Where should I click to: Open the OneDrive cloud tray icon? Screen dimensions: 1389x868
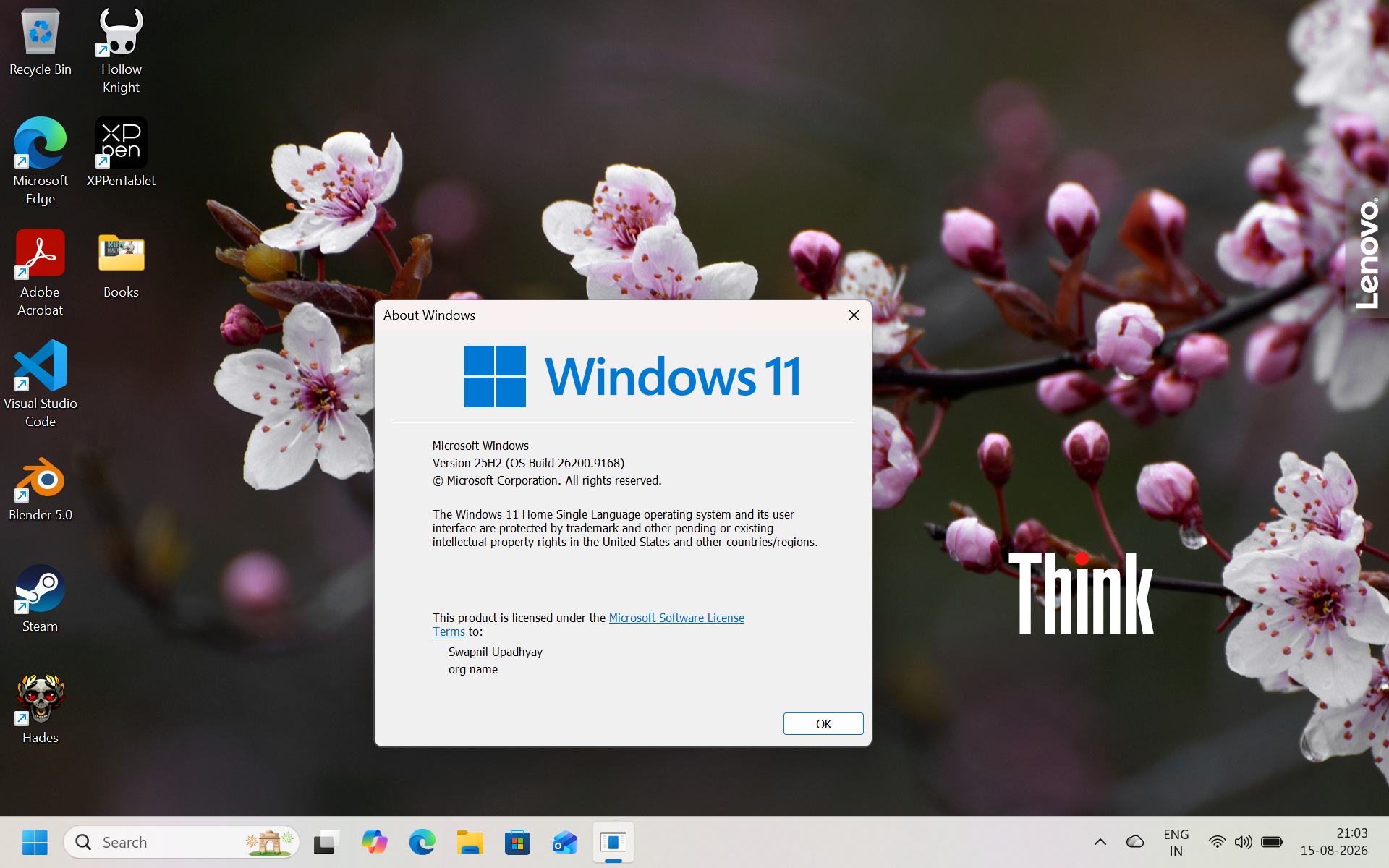(x=1134, y=842)
